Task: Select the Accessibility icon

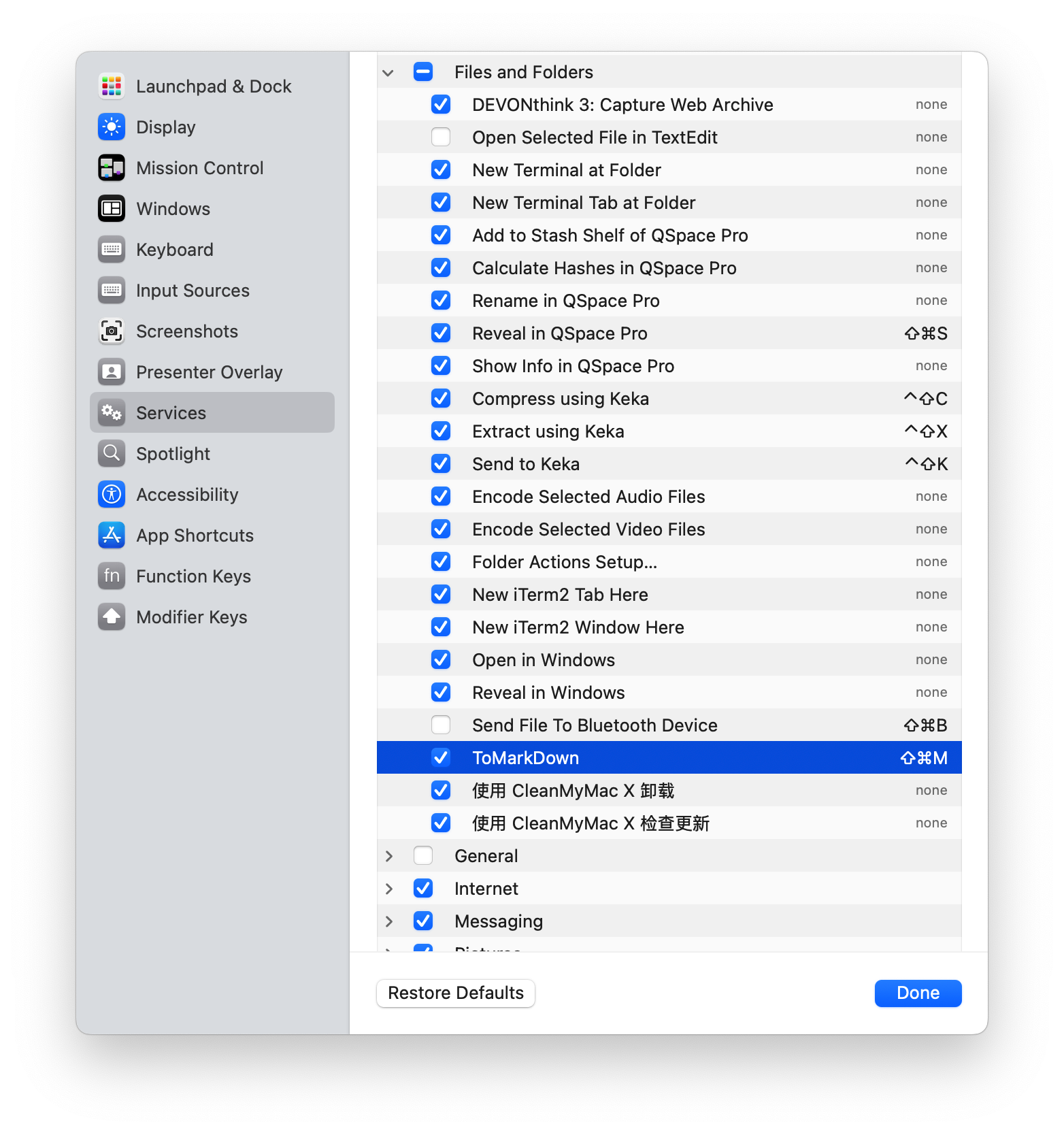Action: 112,495
